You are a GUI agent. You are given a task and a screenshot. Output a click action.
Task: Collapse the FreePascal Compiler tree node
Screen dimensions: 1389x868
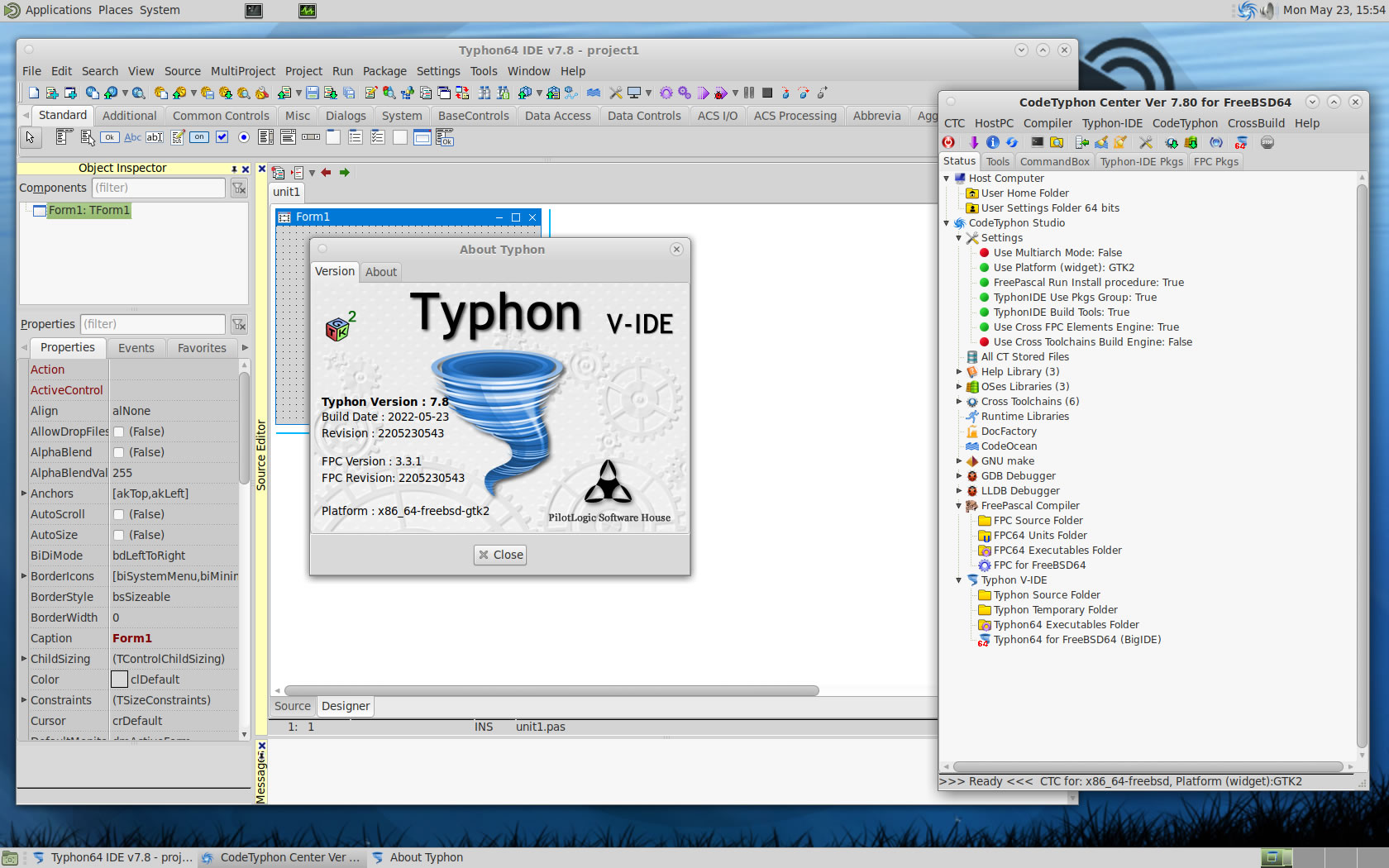(959, 506)
